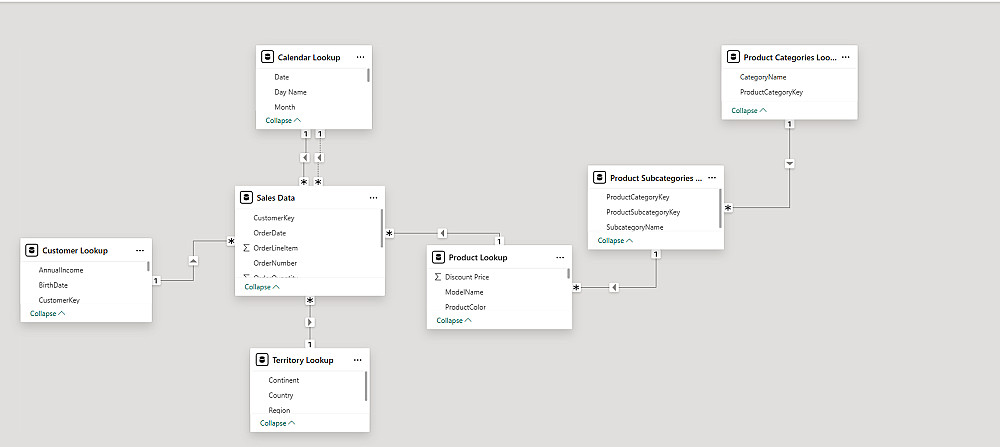Viewport: 1000px width, 447px height.
Task: Click the Product Lookup table icon
Action: (x=438, y=258)
